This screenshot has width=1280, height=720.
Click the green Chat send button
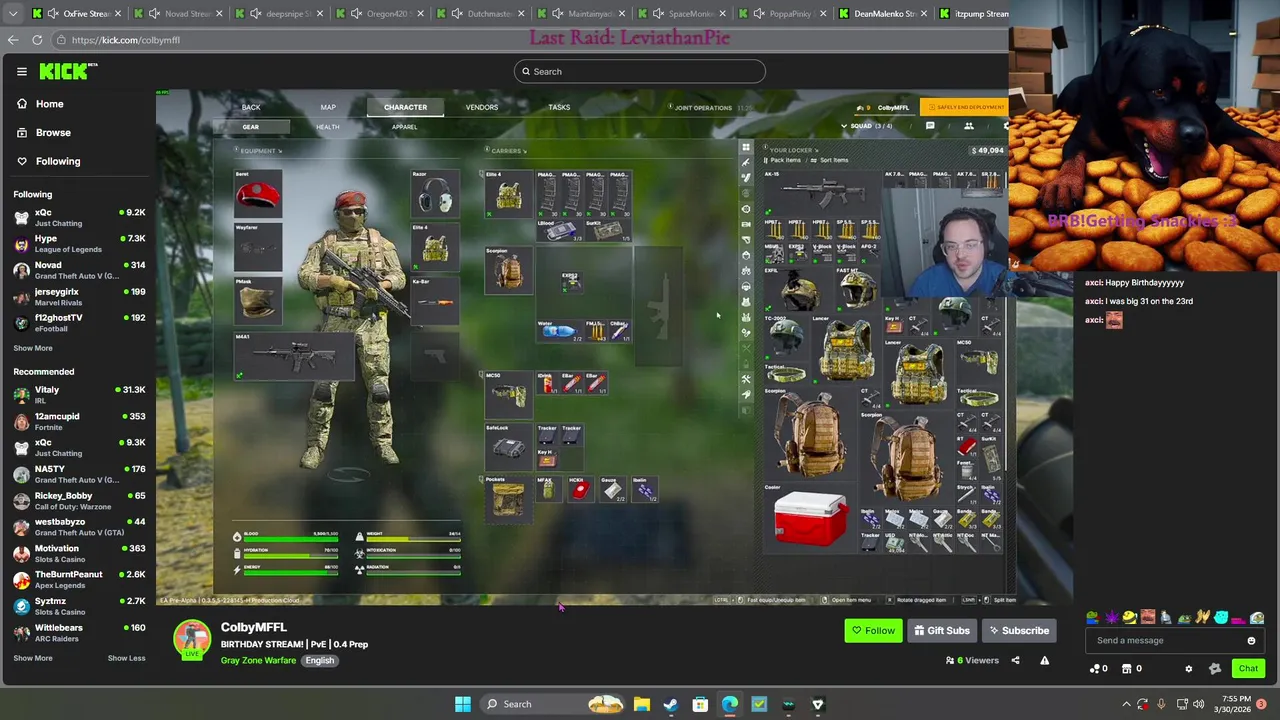(x=1248, y=669)
